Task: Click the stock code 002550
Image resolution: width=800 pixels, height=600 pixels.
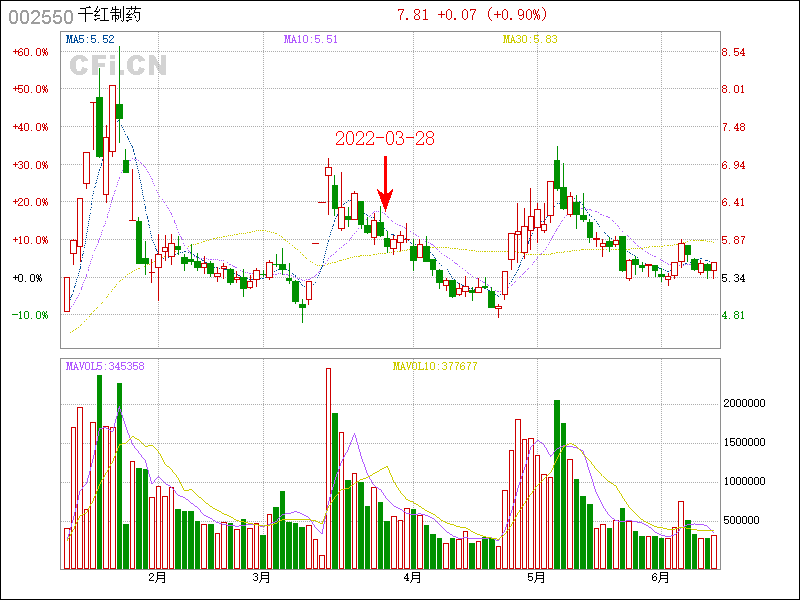Action: (x=40, y=16)
